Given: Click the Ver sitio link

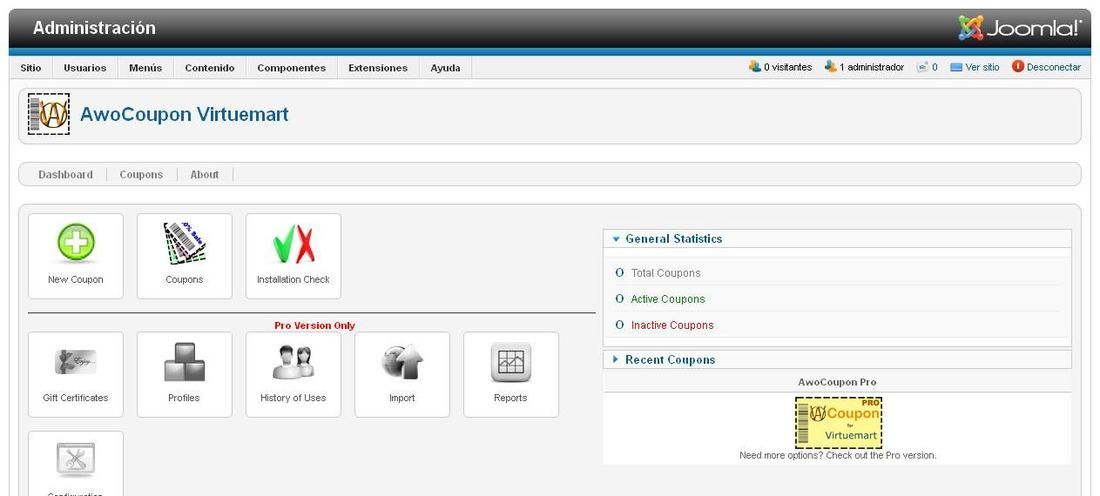Looking at the screenshot, I should (982, 67).
